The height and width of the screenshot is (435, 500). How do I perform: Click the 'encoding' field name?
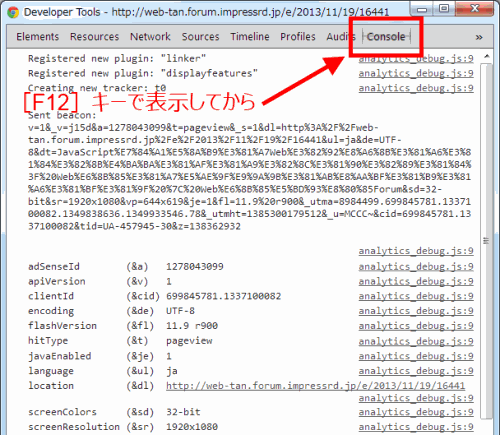(51, 311)
